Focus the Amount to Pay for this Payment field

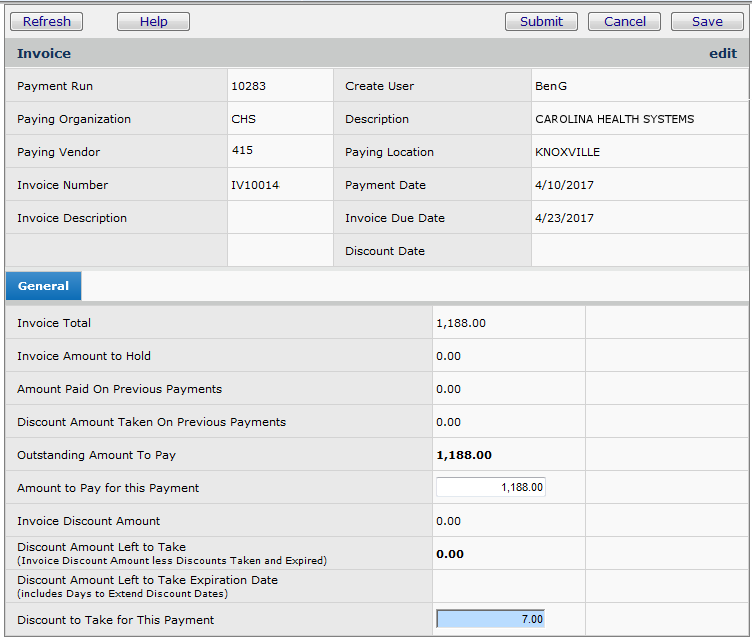point(491,488)
